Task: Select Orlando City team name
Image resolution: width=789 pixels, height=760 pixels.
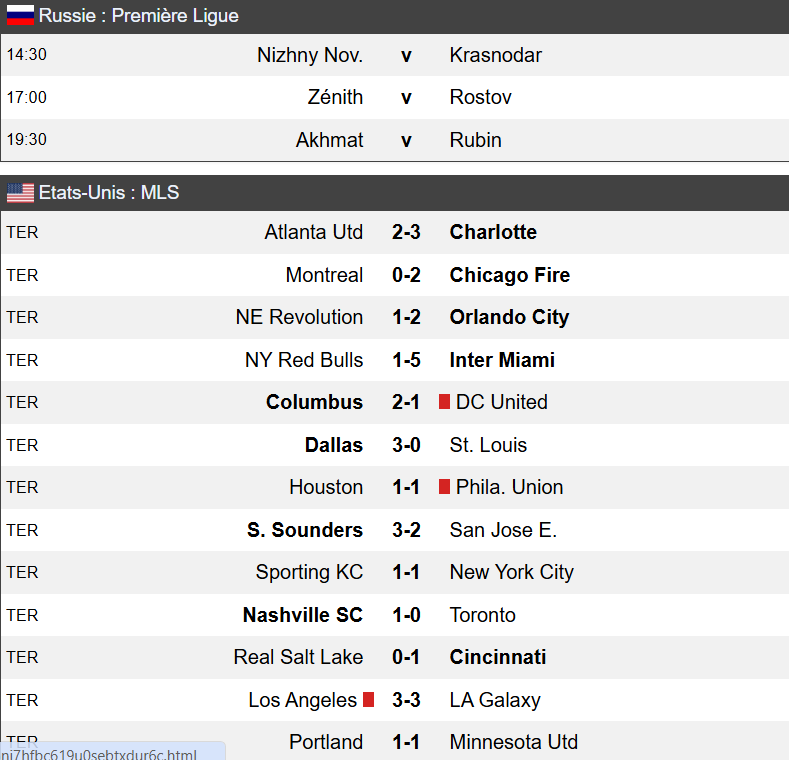Action: point(509,317)
